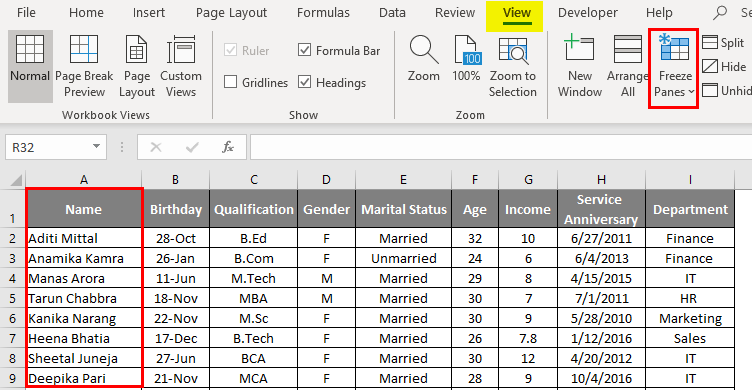Select column E header
The width and height of the screenshot is (752, 390).
click(x=403, y=180)
